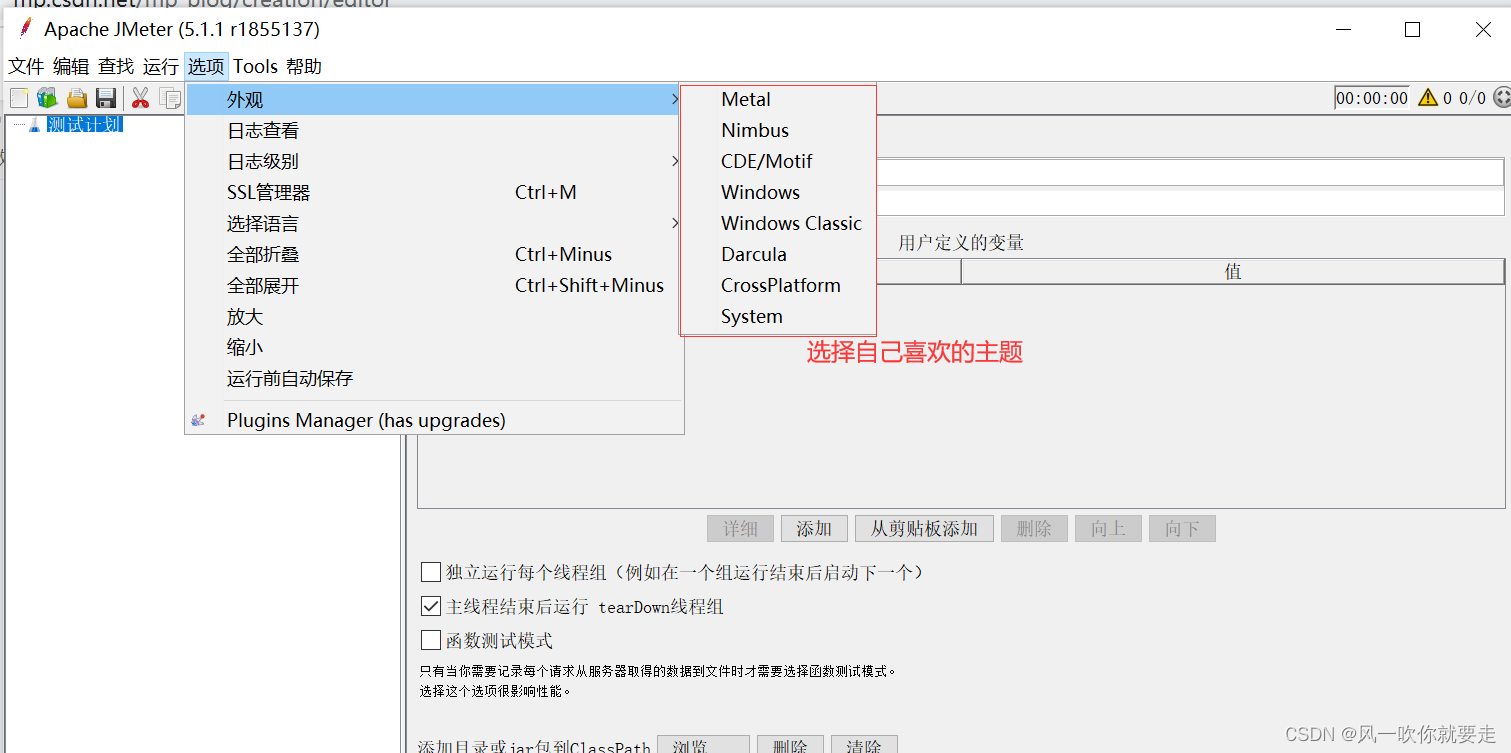Click the 清除 classpath button
Screen dimensions: 1511x753
(864, 745)
